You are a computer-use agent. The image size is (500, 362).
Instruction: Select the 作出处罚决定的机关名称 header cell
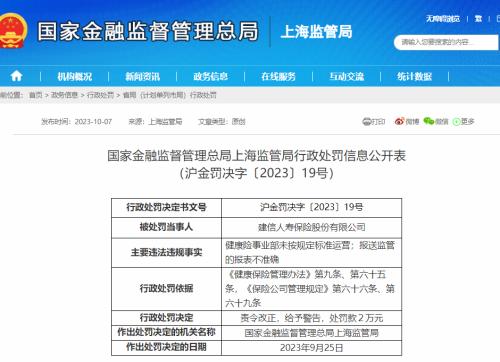pos(166,332)
